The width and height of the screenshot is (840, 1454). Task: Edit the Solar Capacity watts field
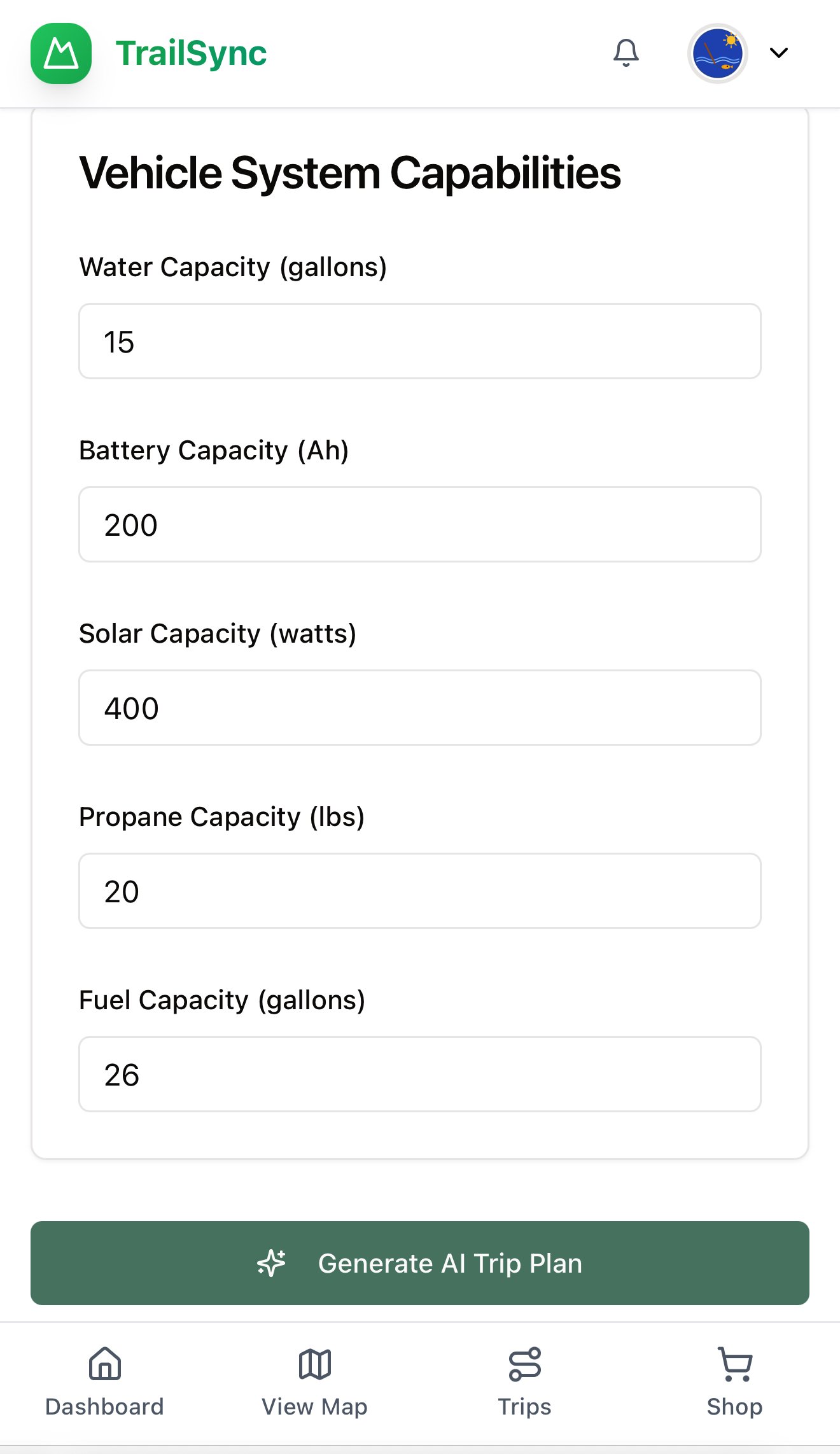[420, 708]
